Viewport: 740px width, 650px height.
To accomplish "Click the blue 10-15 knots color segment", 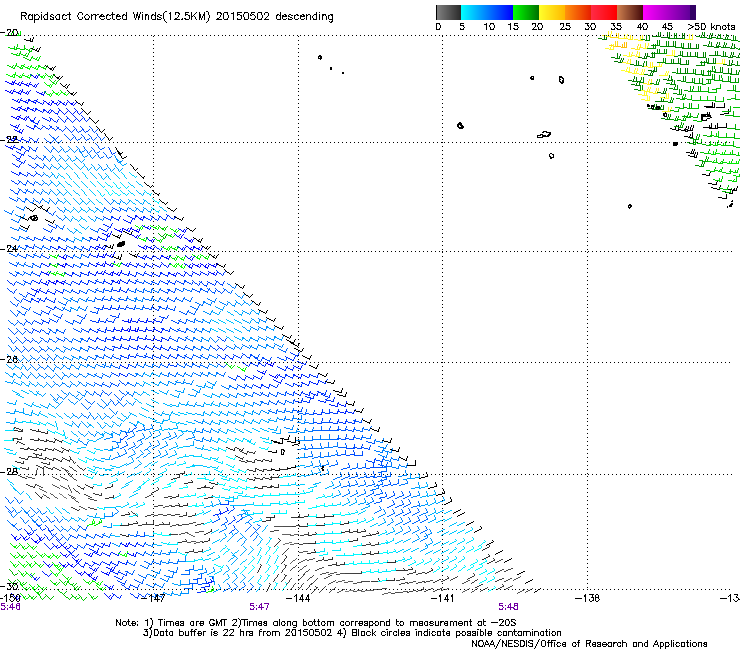I will [500, 12].
